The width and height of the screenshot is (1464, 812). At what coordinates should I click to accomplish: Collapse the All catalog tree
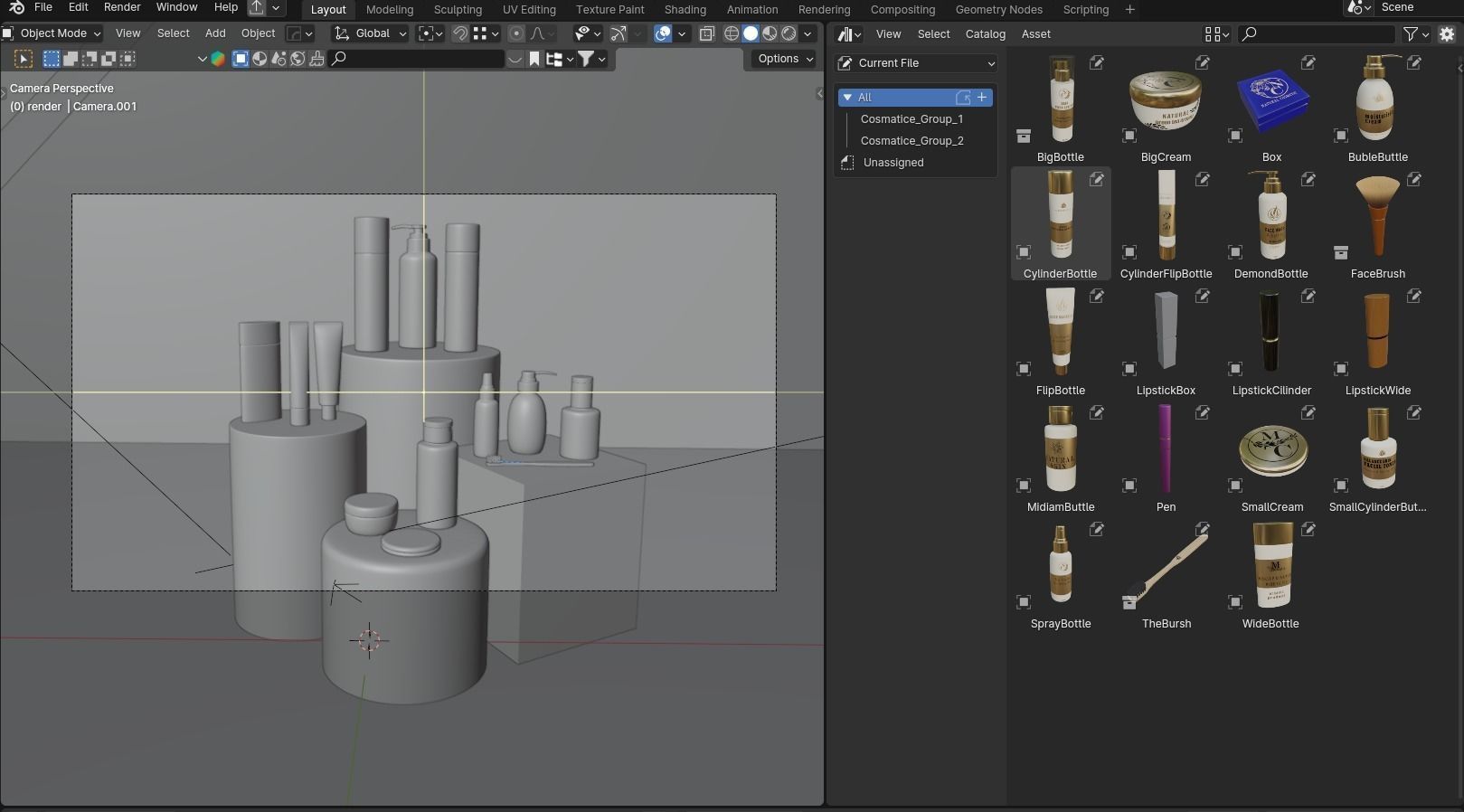click(847, 97)
